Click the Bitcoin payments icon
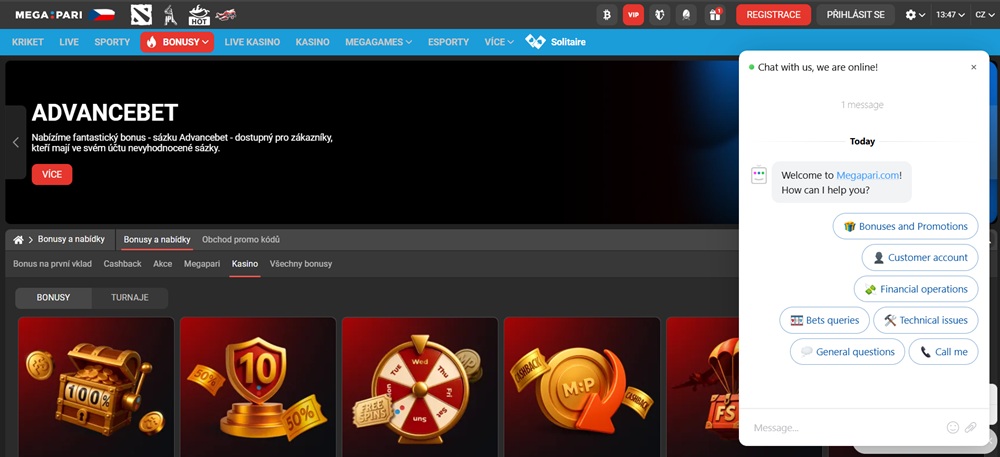The height and width of the screenshot is (457, 1000). point(607,15)
